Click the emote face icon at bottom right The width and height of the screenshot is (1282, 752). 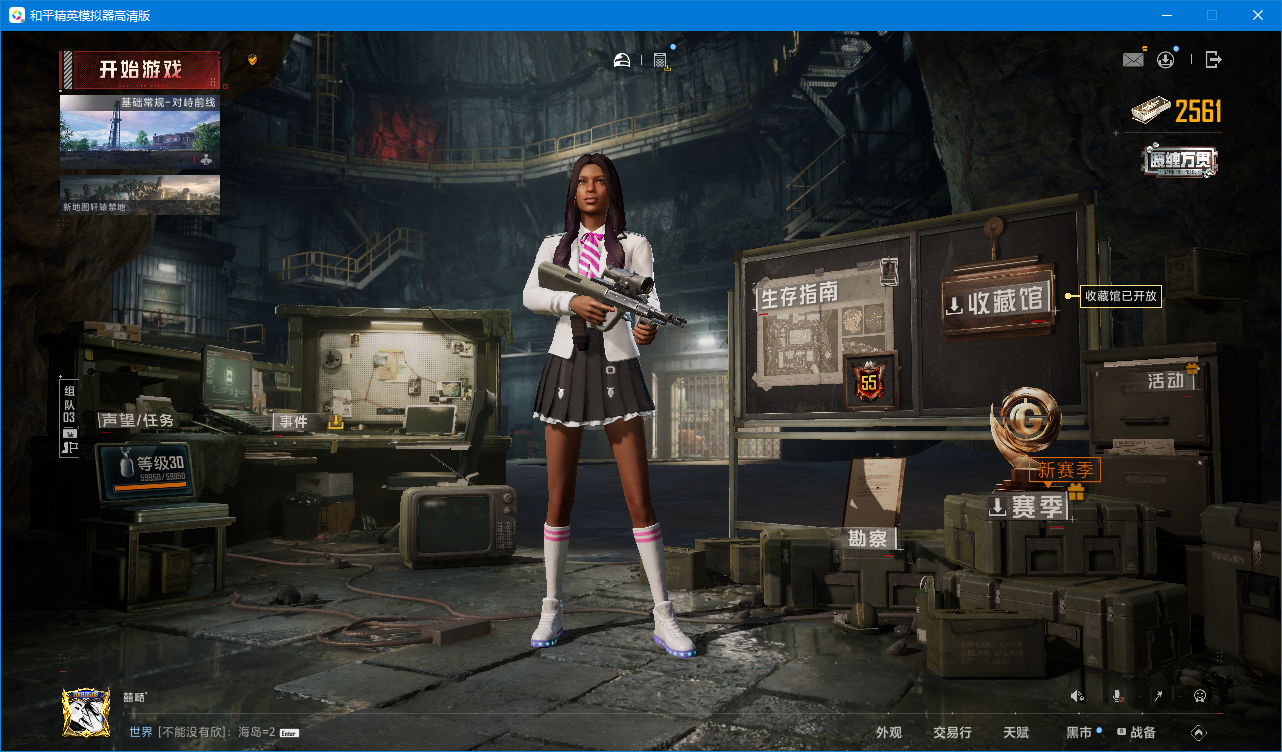tap(1199, 696)
